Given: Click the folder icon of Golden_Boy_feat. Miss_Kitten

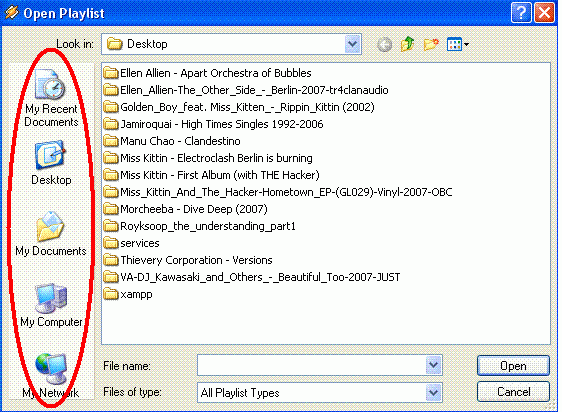Looking at the screenshot, I should click(111, 107).
